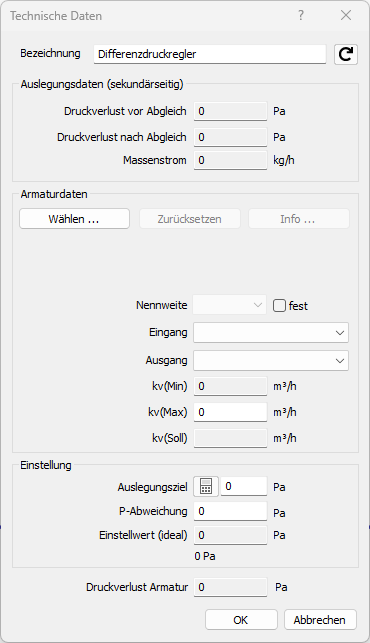Click the Auslegungsdaten (sekundärseitig) group label

click(x=102, y=84)
